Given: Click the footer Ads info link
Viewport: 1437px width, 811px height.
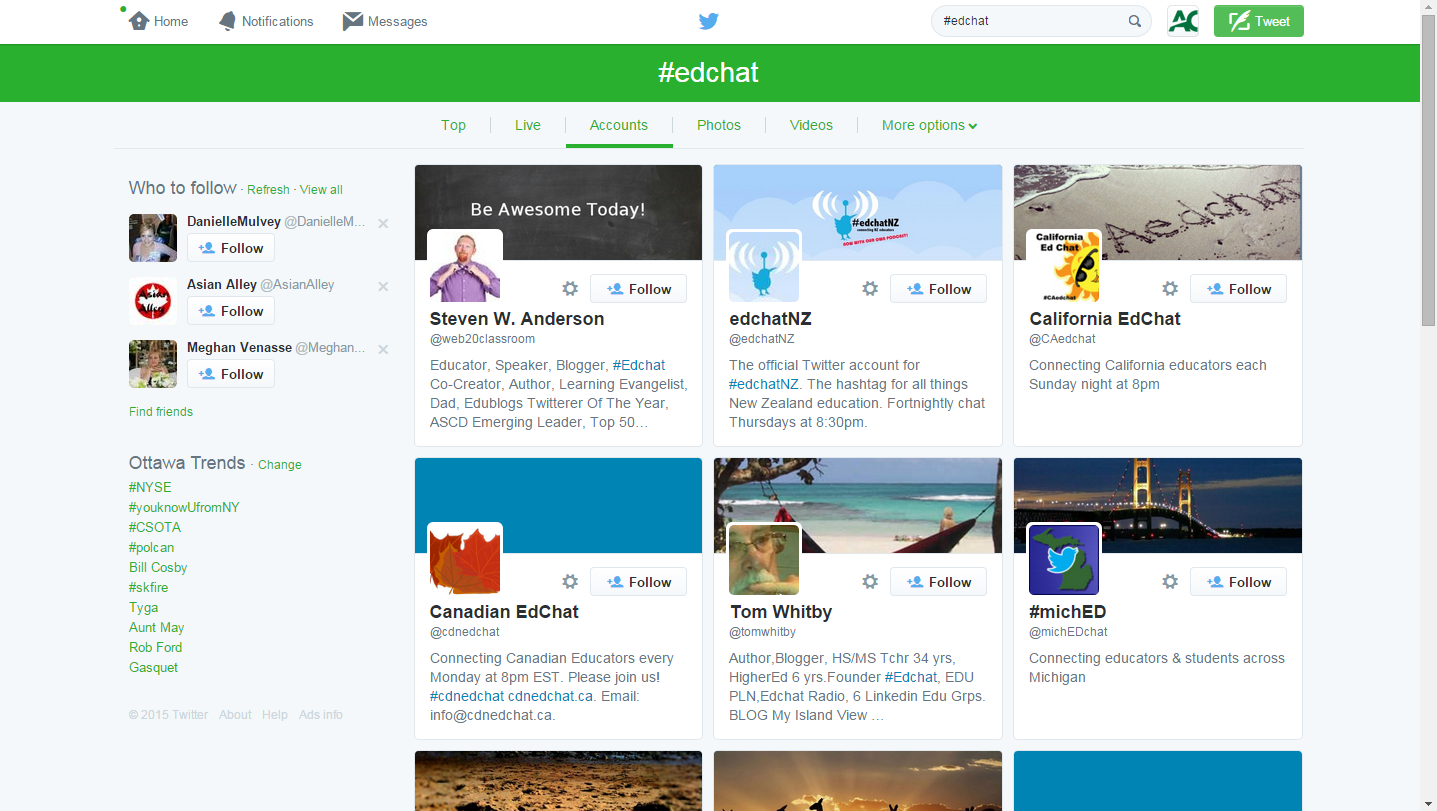Looking at the screenshot, I should [x=321, y=715].
